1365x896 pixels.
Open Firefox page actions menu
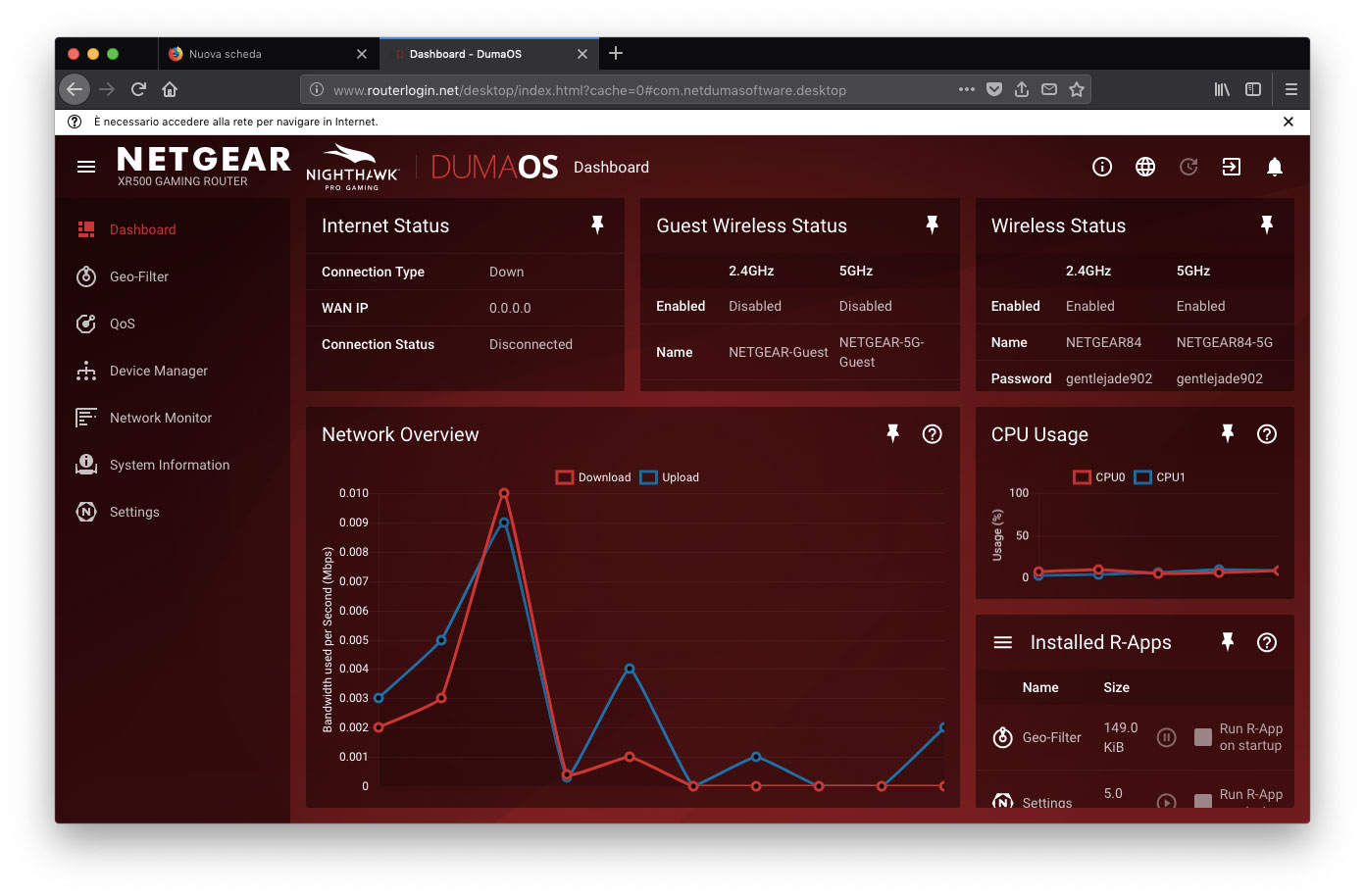(967, 89)
